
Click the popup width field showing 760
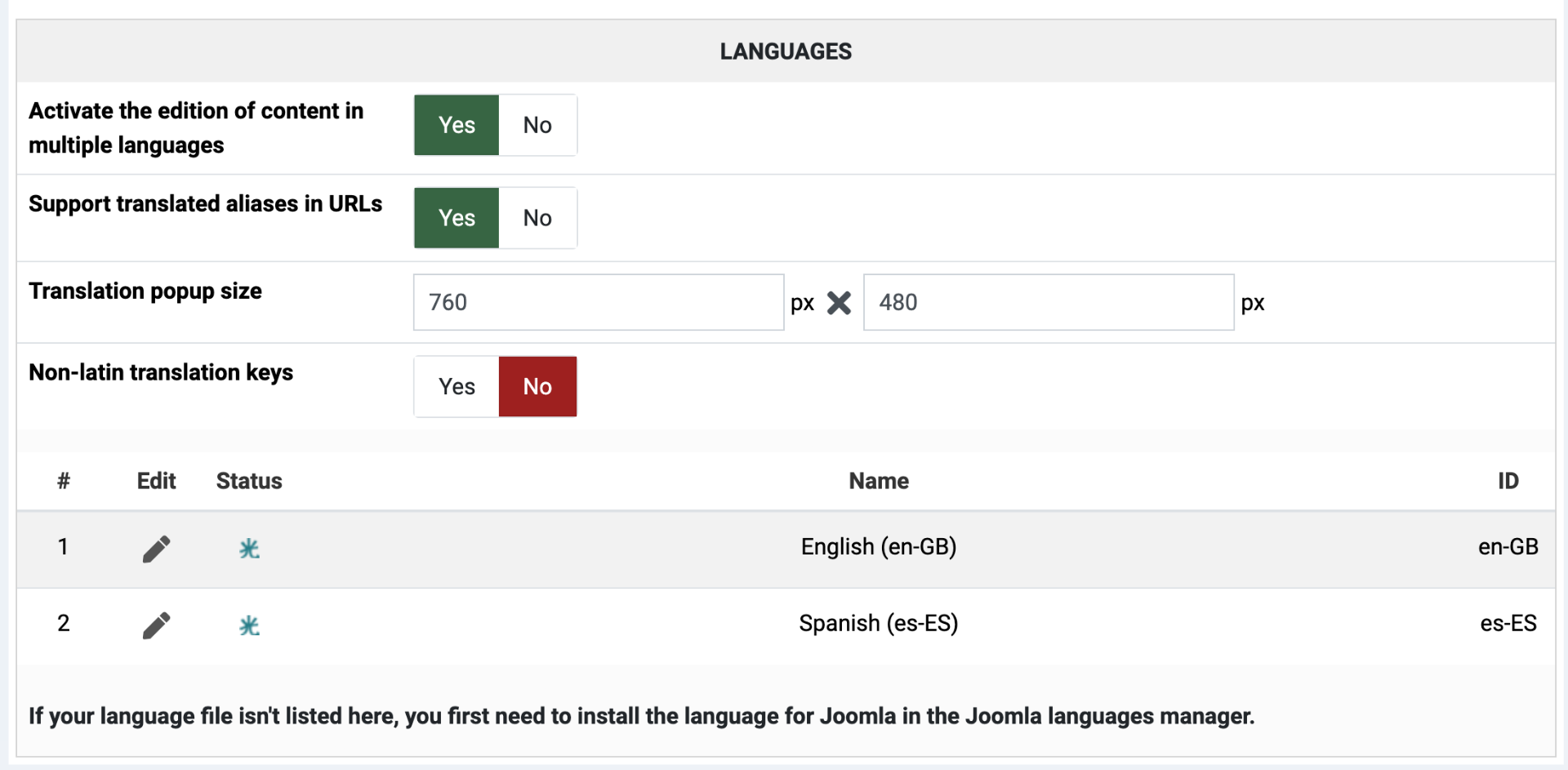[598, 302]
